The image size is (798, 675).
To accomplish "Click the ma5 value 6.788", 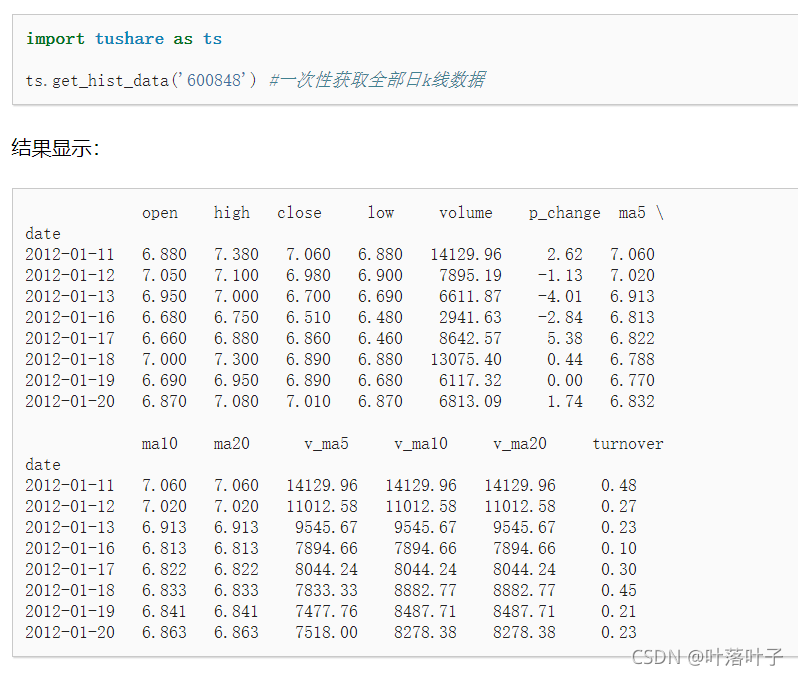I will point(632,359).
